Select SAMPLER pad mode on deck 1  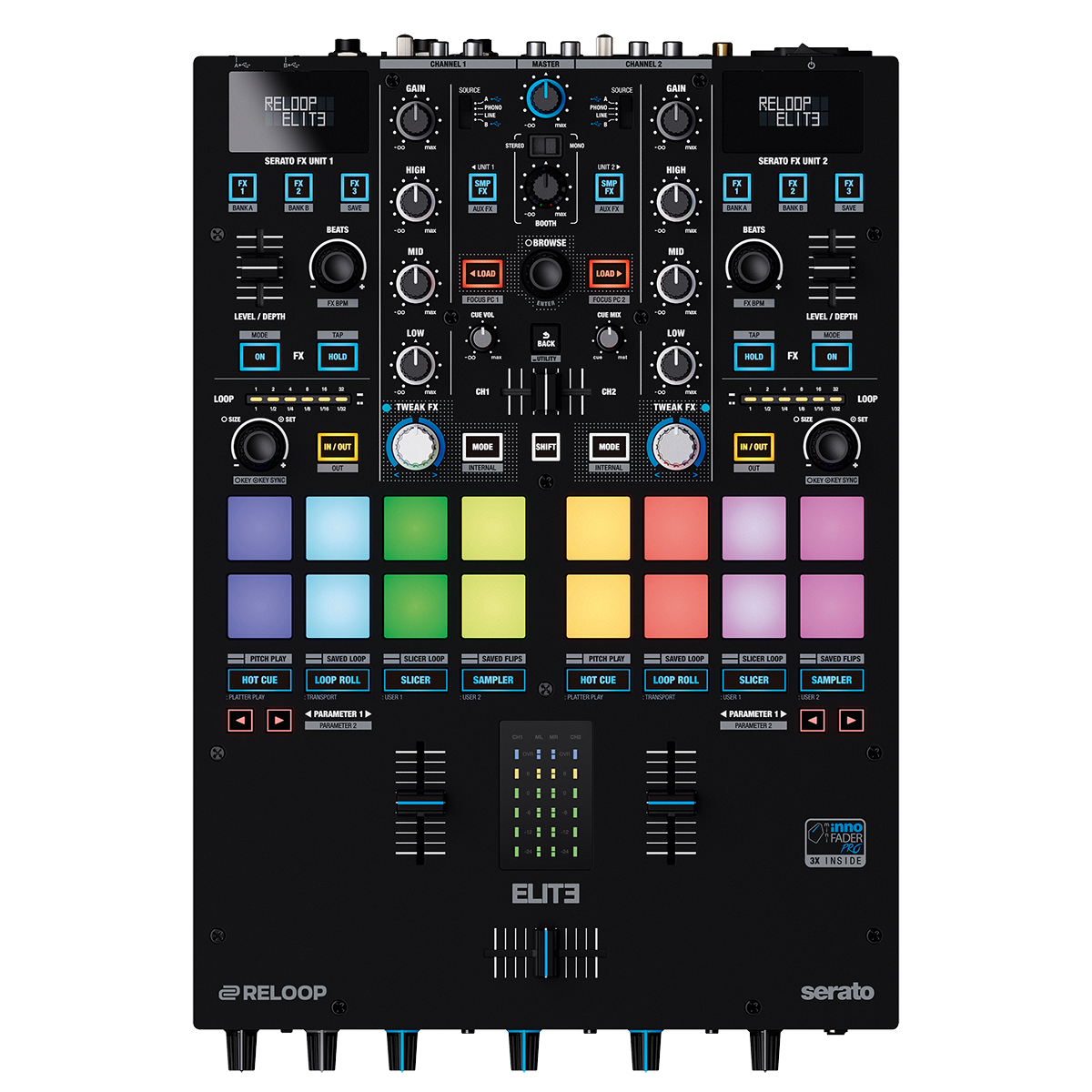(x=493, y=680)
